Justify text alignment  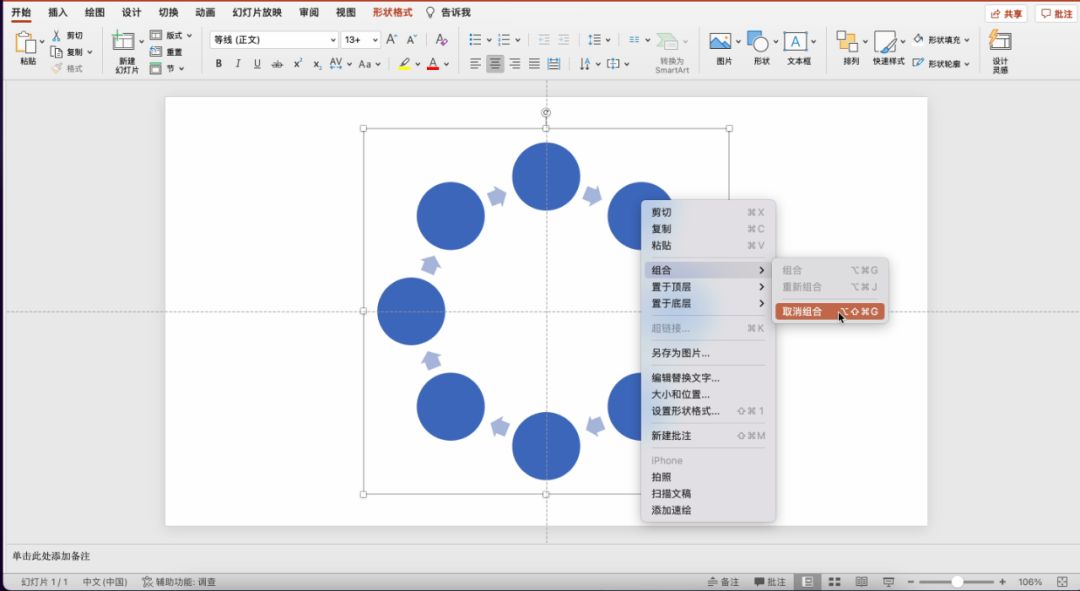pos(534,63)
